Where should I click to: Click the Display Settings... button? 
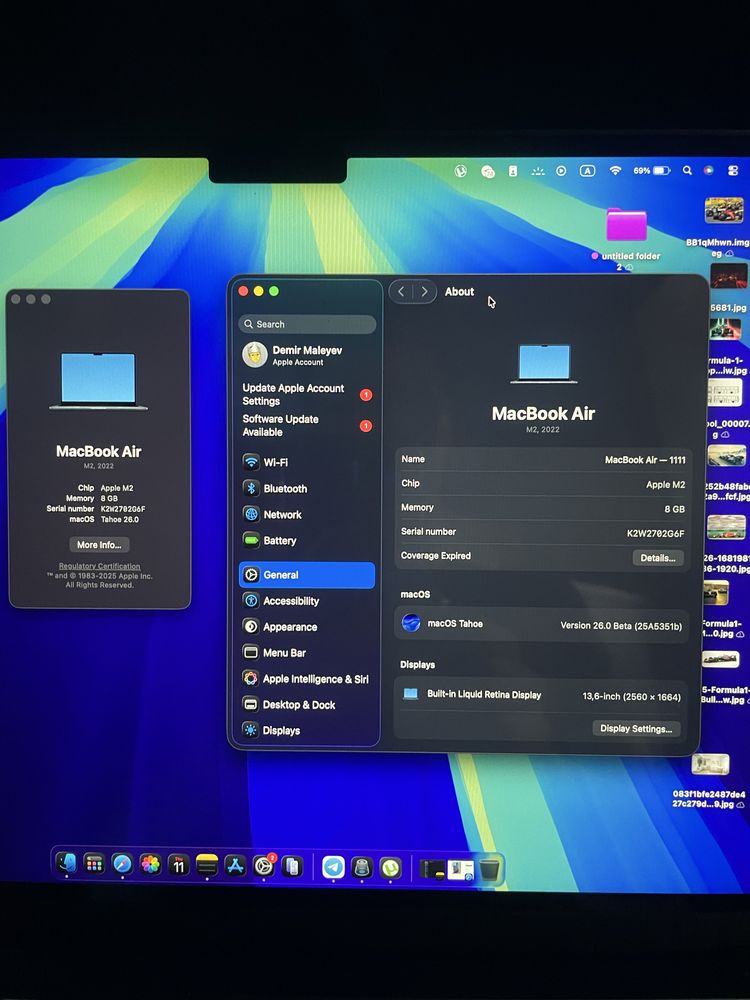(636, 728)
